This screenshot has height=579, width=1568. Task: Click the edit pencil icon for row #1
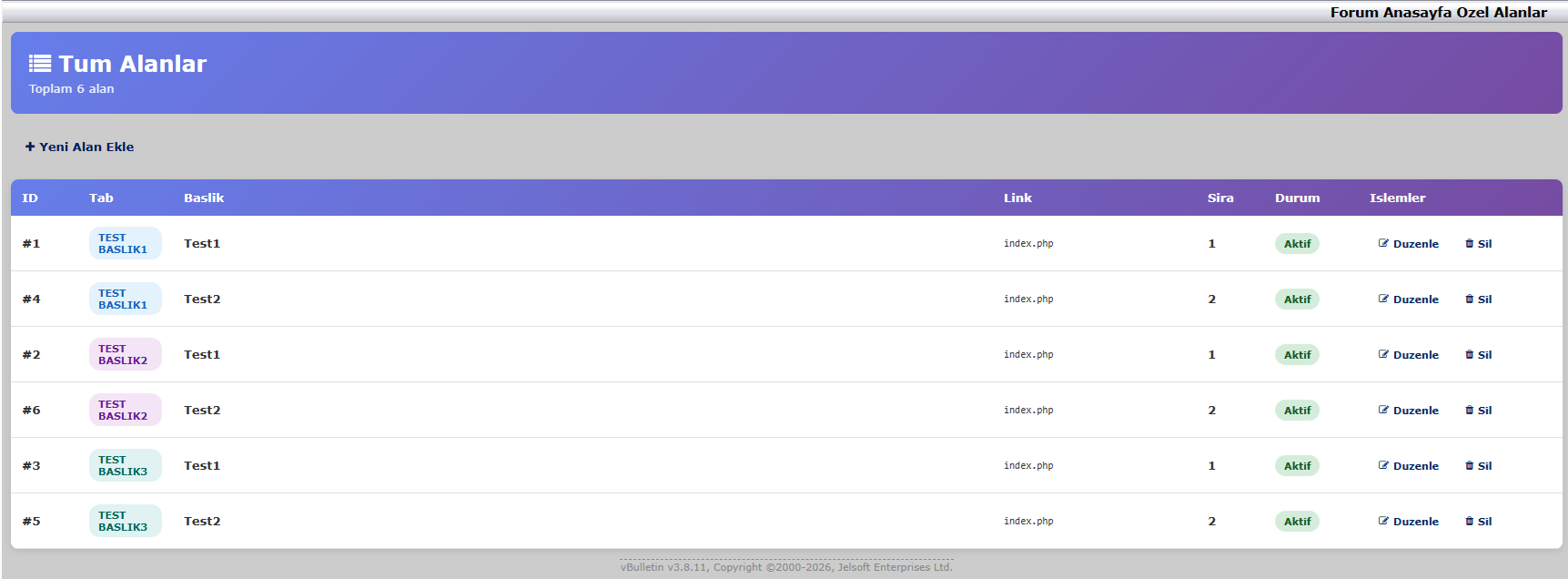(x=1383, y=243)
